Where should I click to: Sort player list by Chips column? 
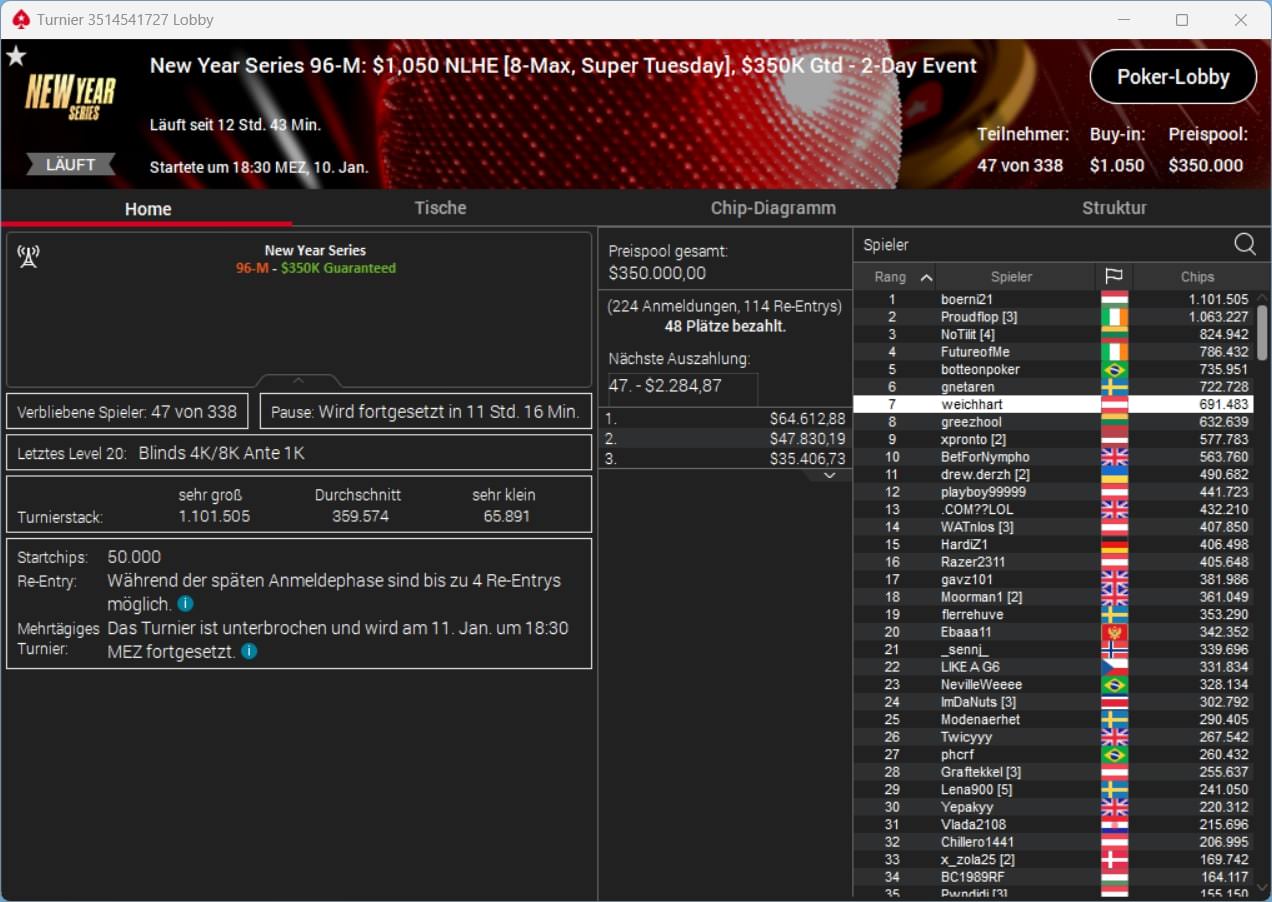[1196, 277]
